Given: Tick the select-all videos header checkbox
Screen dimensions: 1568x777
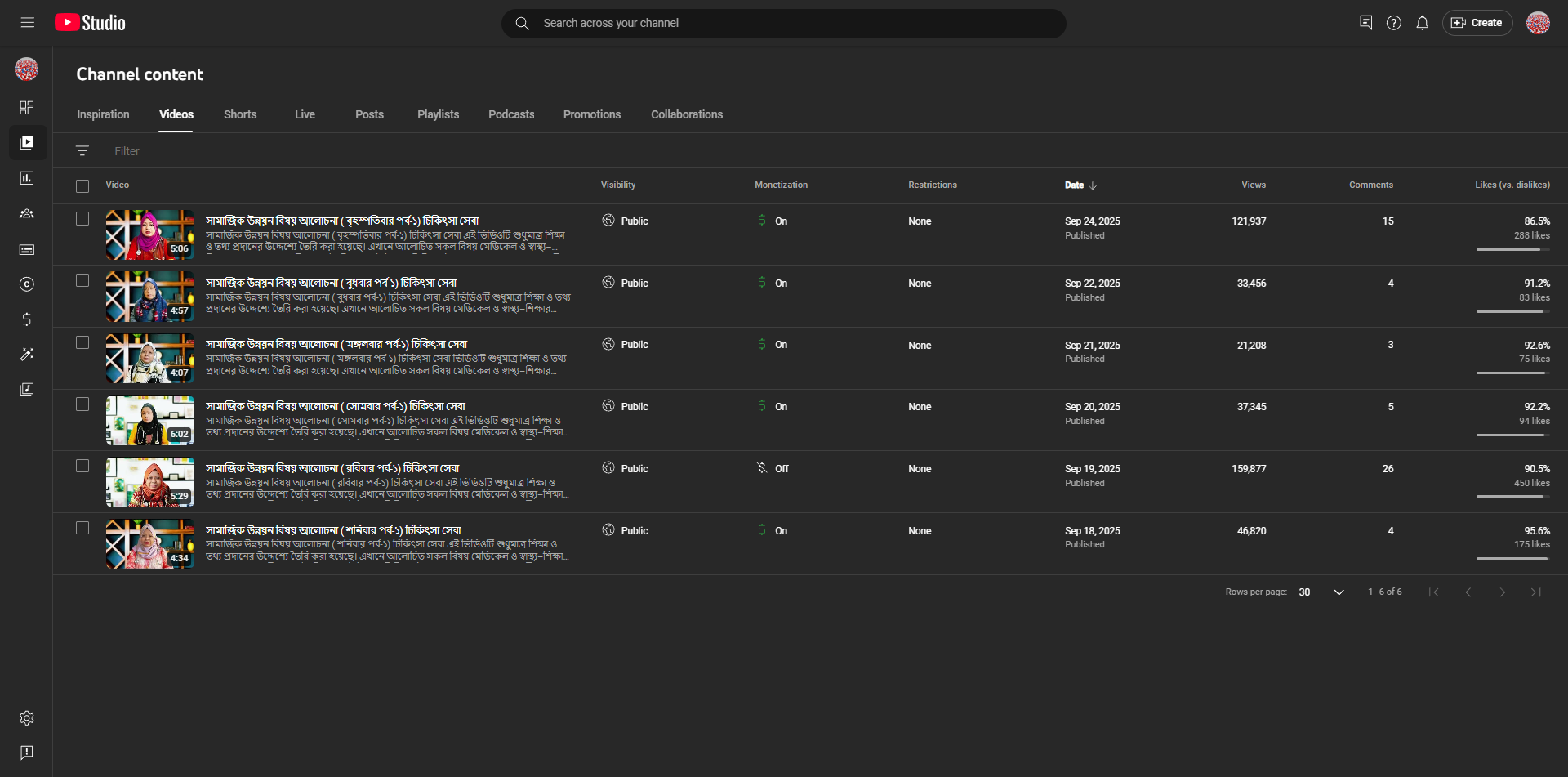Looking at the screenshot, I should pyautogui.click(x=82, y=186).
